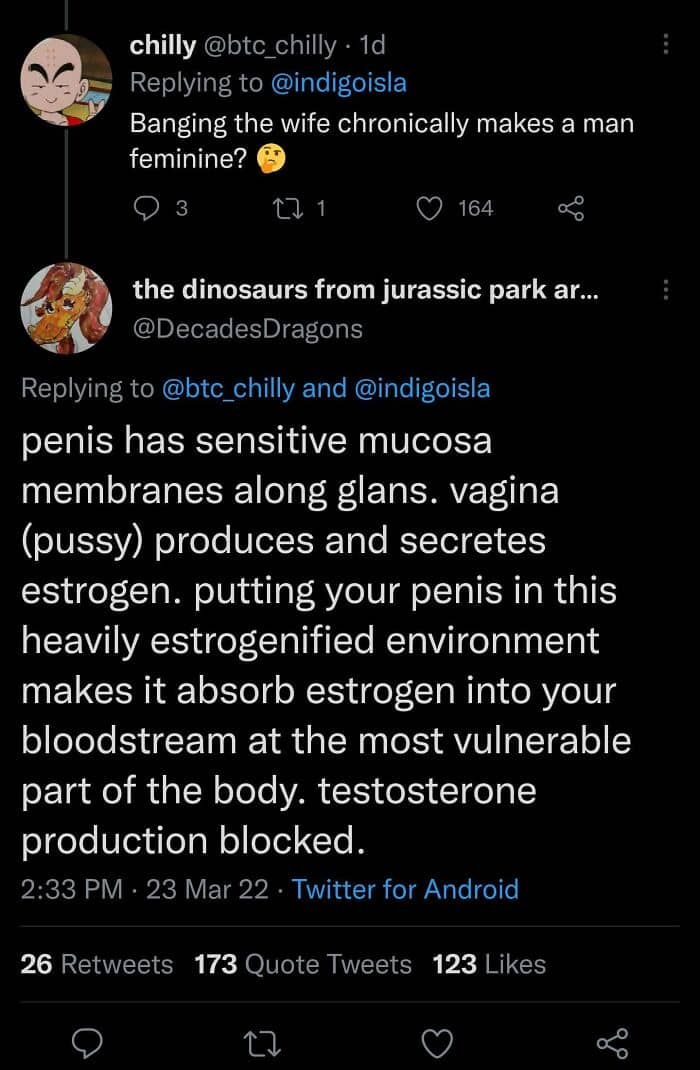Like chilly's tweet with 164 likes

[x=430, y=208]
